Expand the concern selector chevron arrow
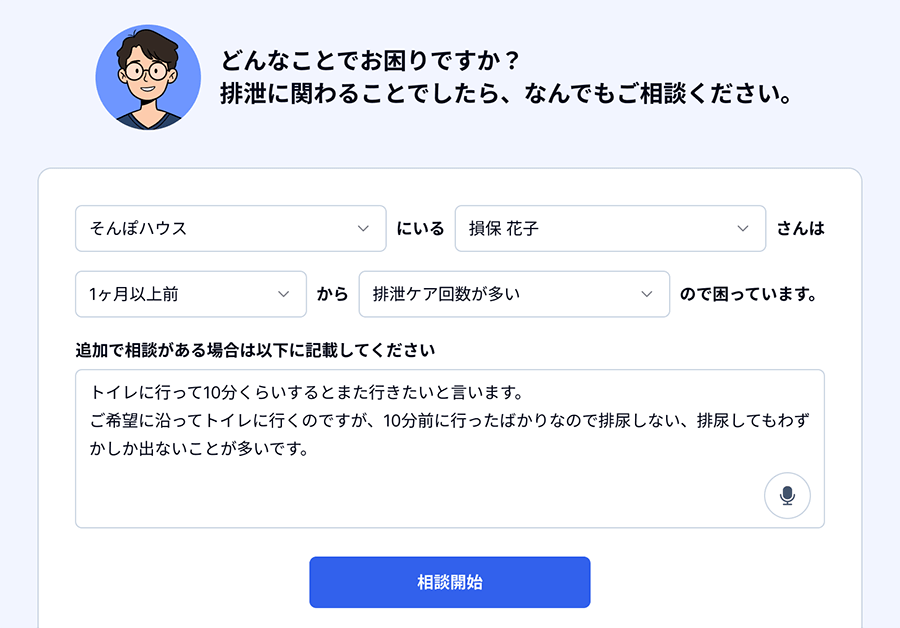 [649, 294]
